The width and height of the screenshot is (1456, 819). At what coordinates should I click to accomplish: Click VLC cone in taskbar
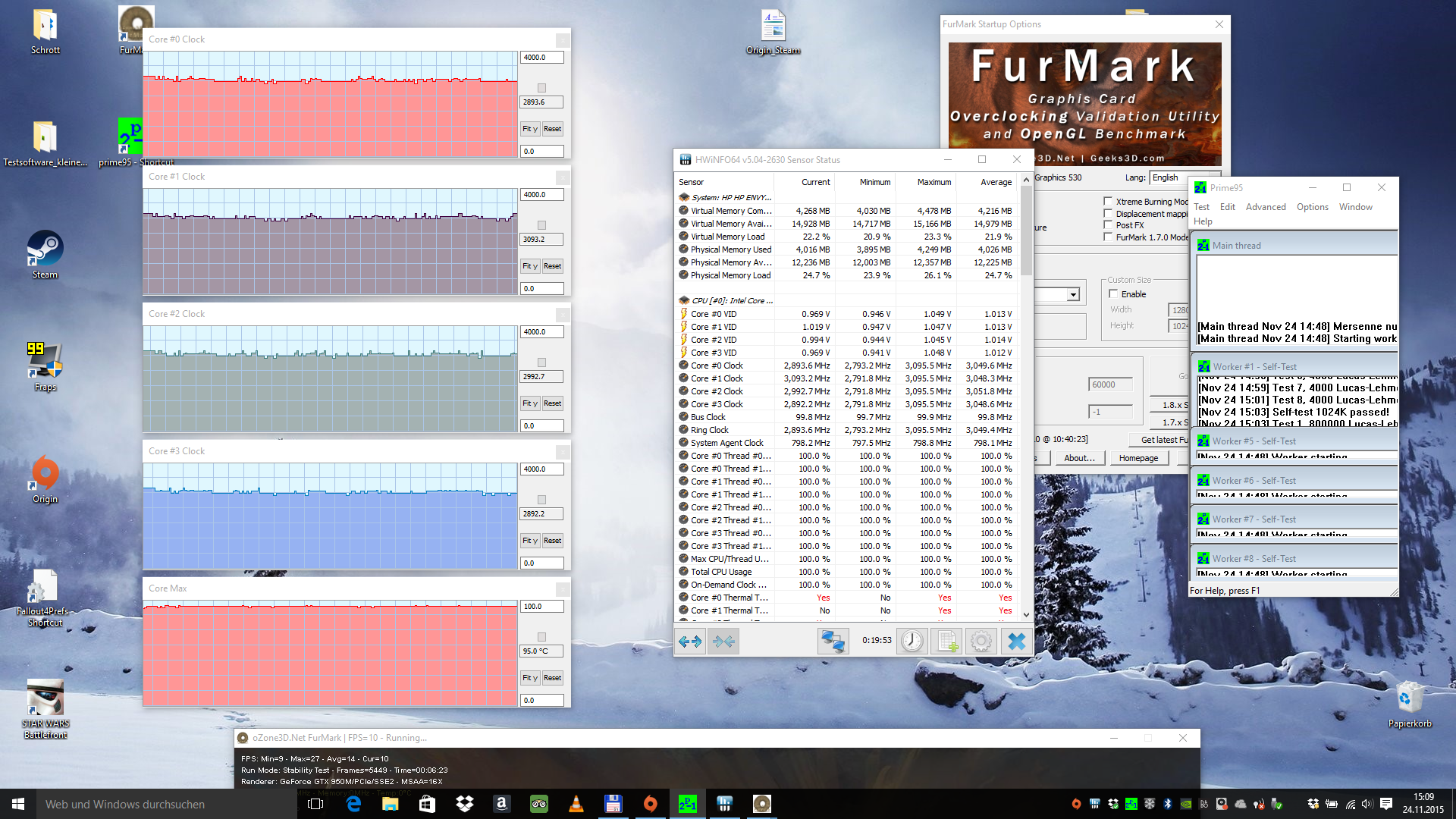(576, 804)
